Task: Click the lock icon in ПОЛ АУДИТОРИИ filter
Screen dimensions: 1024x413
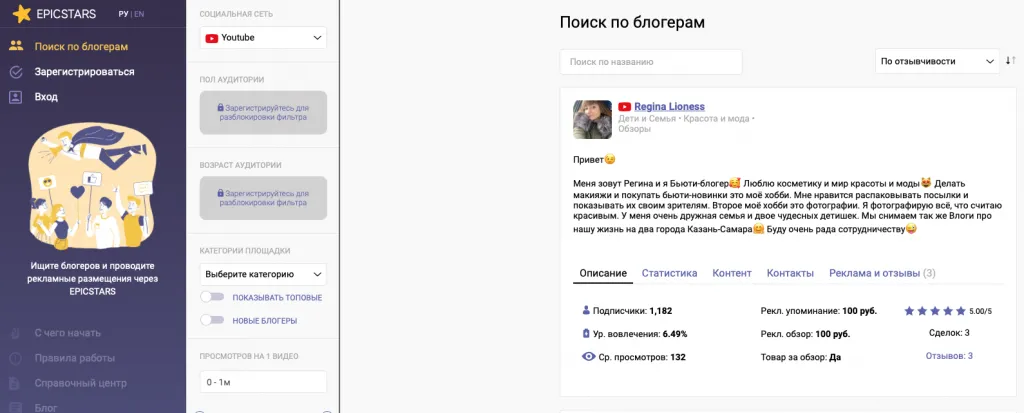Action: [221, 107]
